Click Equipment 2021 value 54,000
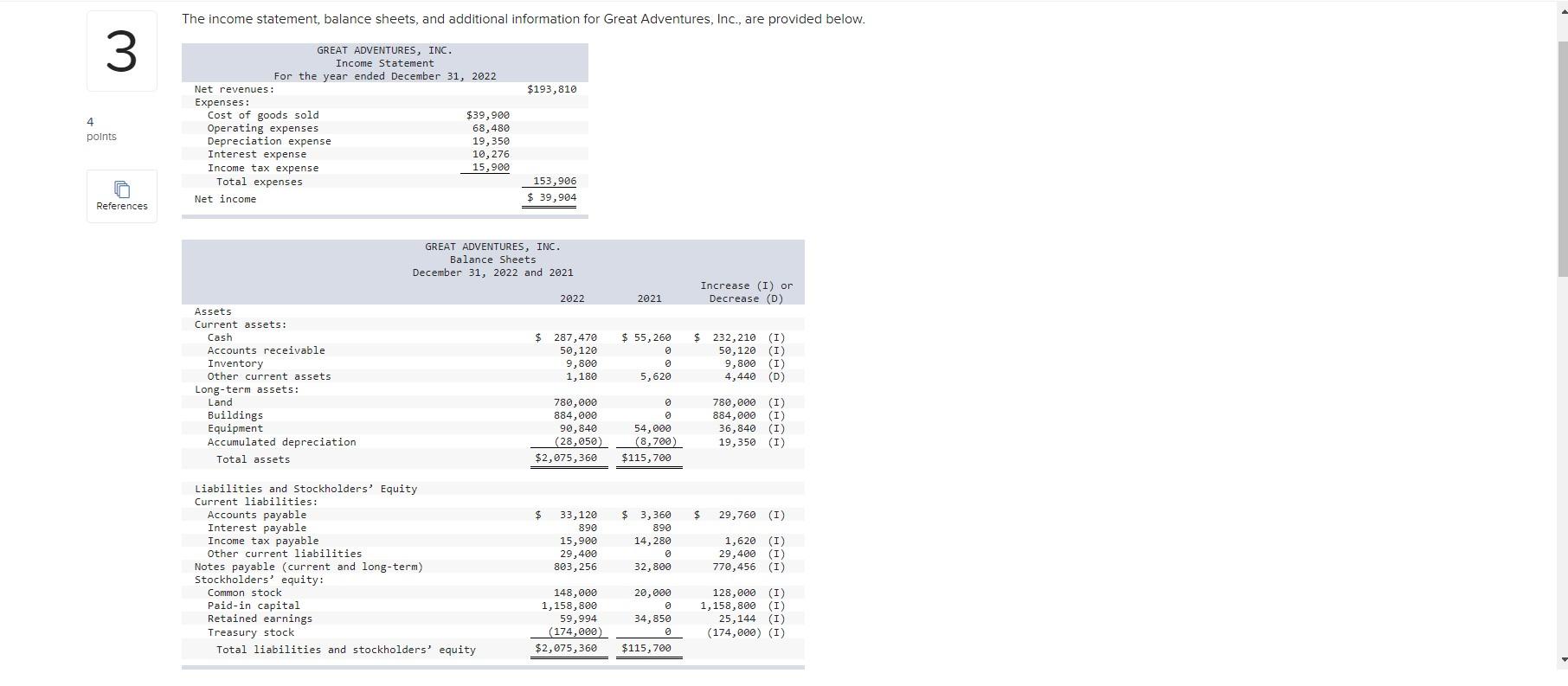1568x686 pixels. (x=652, y=428)
